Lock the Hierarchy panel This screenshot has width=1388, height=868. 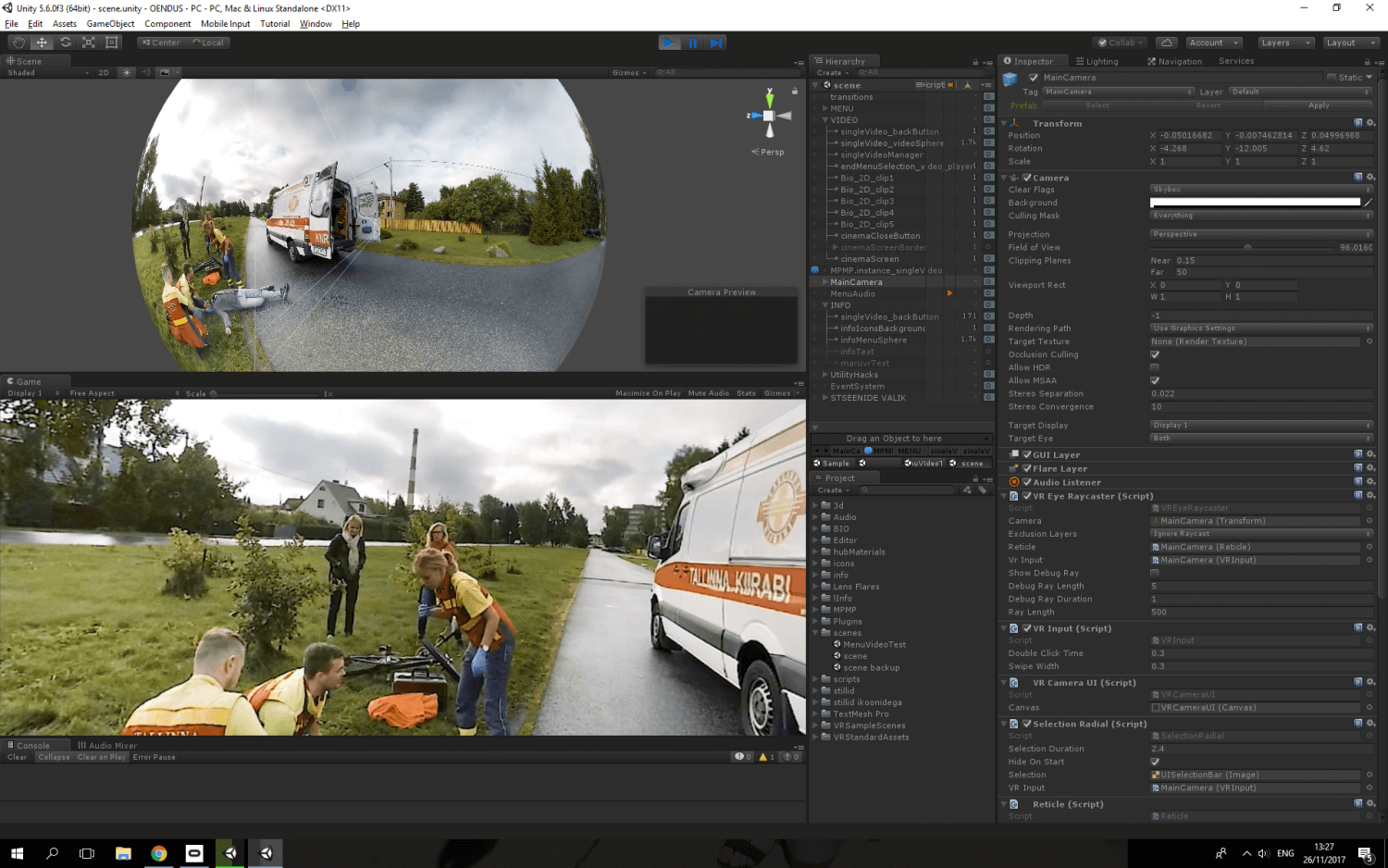tap(974, 62)
